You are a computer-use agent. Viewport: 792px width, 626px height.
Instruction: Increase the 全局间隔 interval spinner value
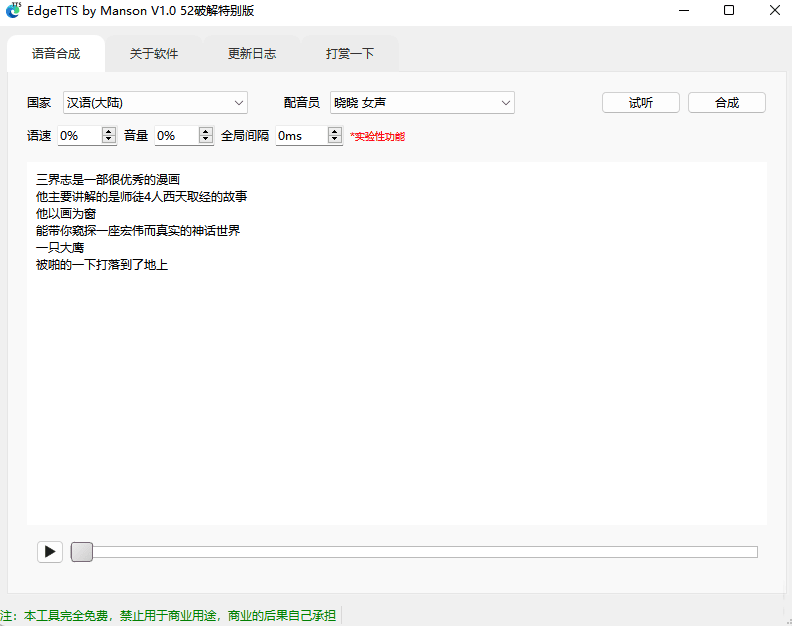pyautogui.click(x=335, y=131)
